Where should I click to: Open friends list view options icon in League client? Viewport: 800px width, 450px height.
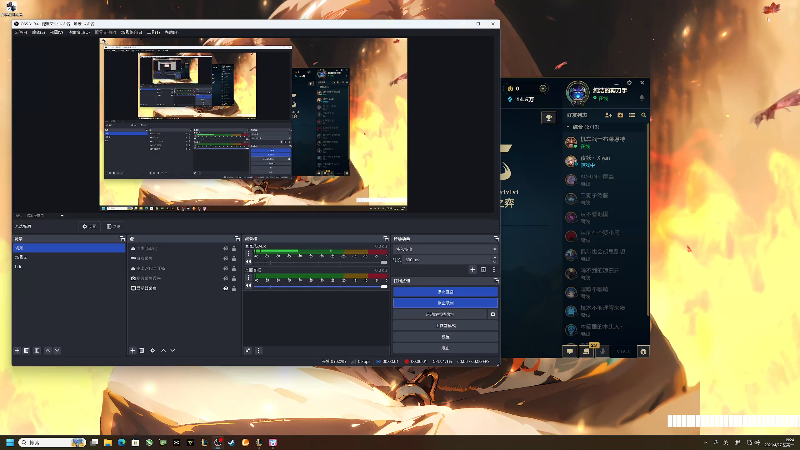tap(632, 115)
